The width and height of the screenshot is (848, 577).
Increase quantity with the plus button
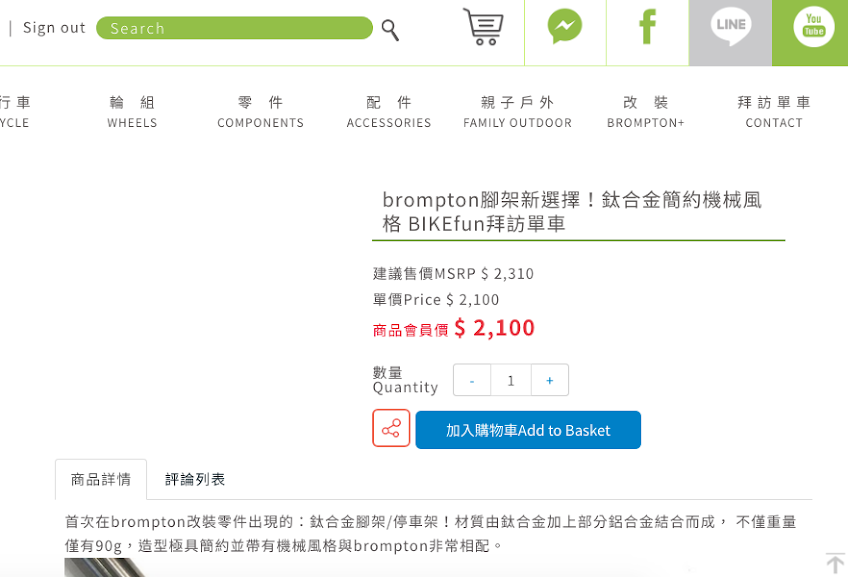549,380
